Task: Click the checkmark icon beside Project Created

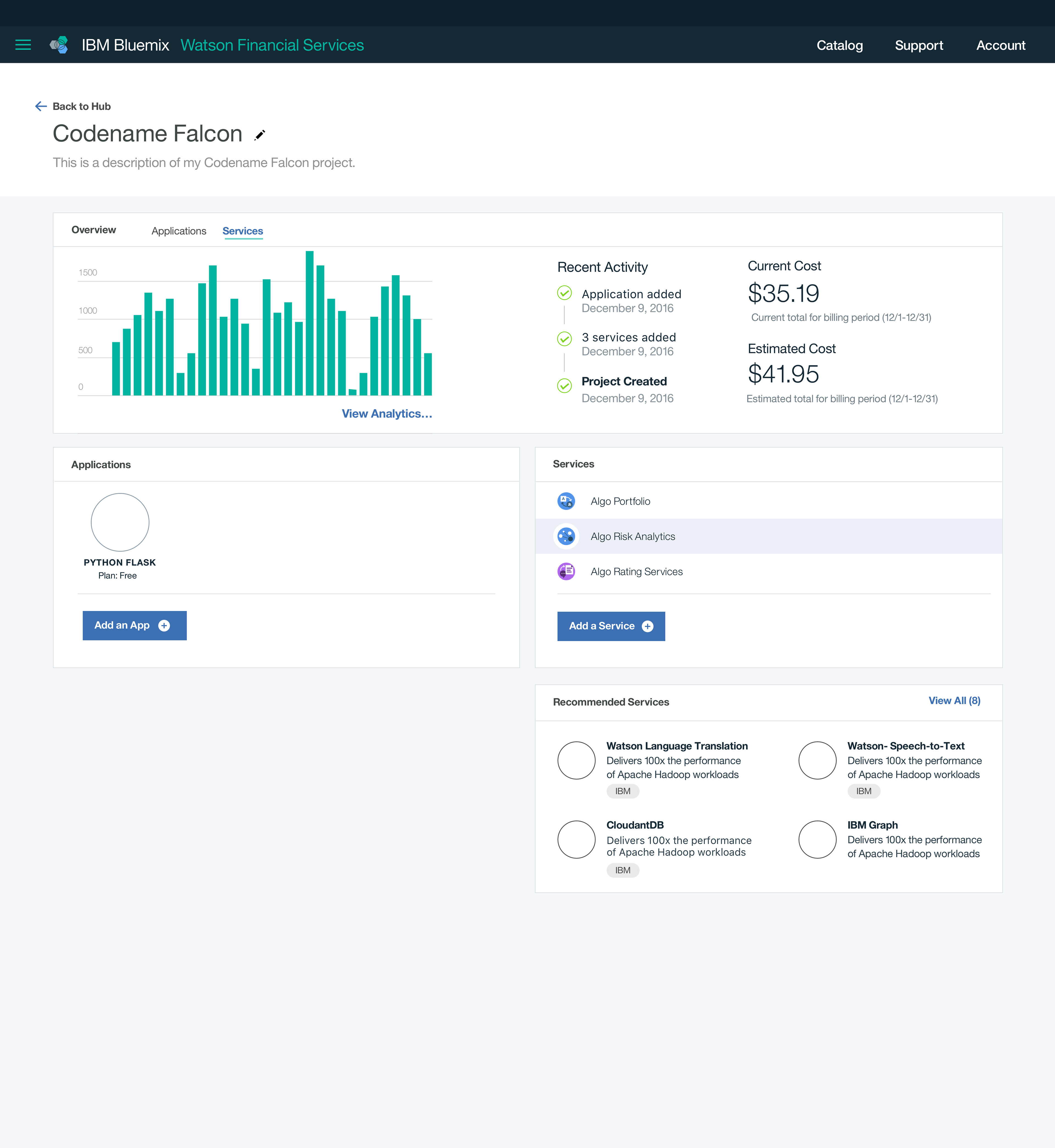Action: point(564,386)
